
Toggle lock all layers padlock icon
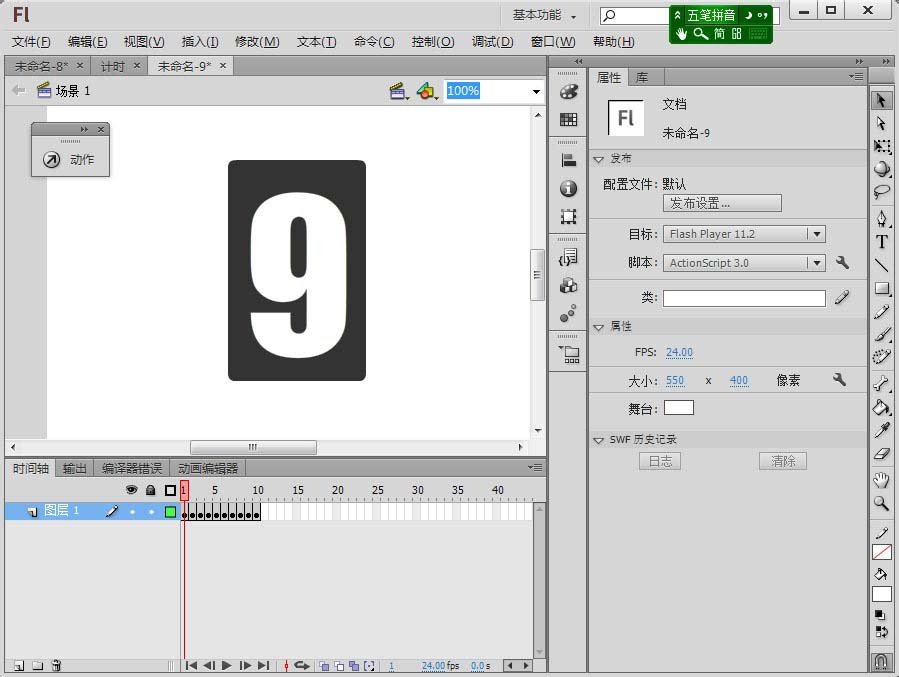click(x=151, y=490)
